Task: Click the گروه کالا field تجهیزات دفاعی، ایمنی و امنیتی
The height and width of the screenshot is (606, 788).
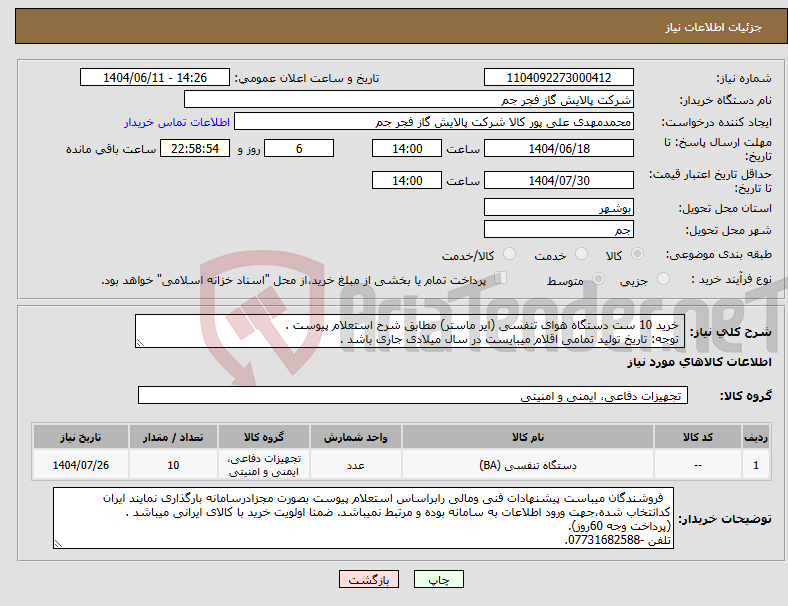Action: coord(413,395)
